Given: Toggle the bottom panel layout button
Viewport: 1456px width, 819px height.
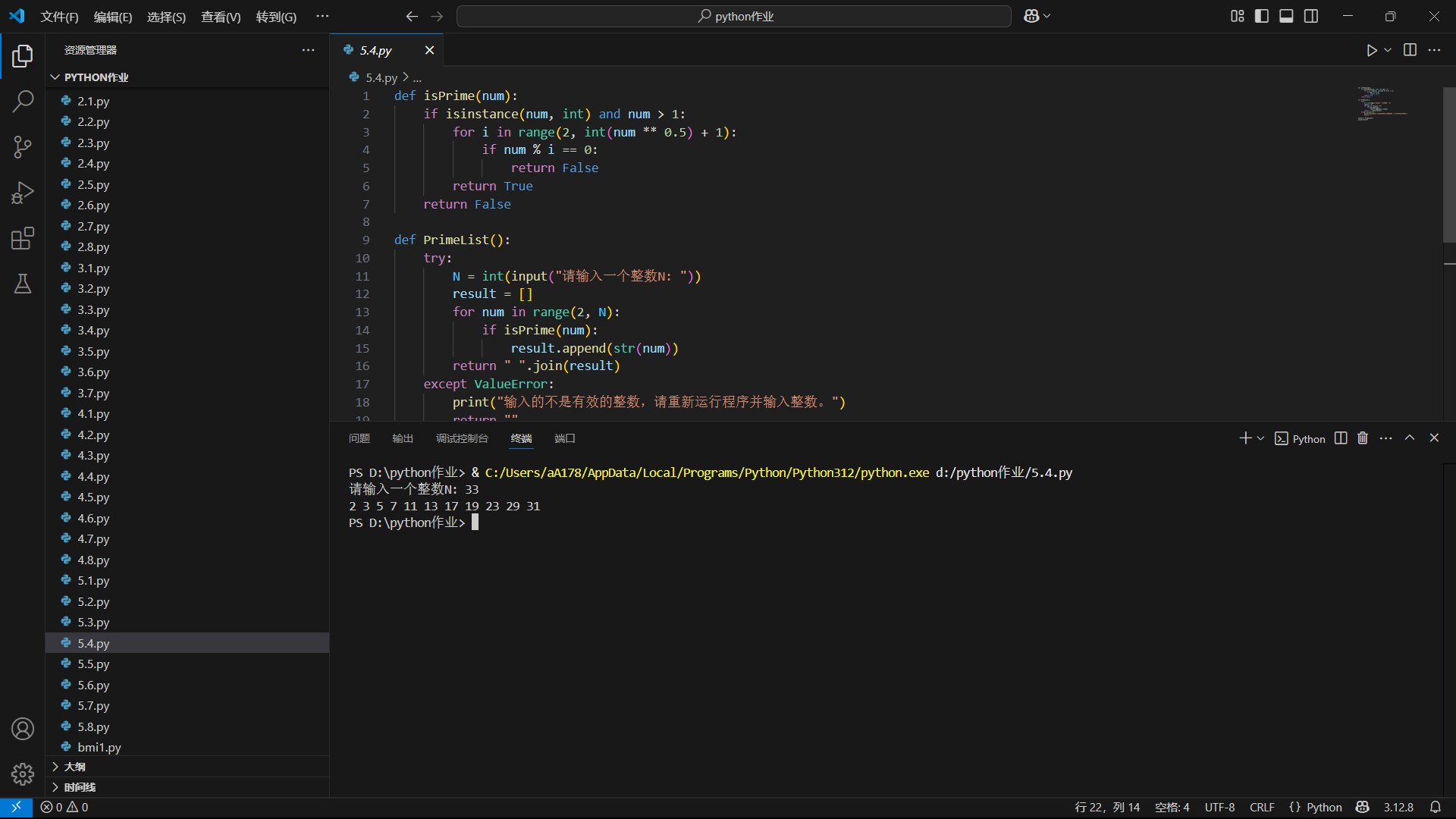Looking at the screenshot, I should click(1286, 16).
